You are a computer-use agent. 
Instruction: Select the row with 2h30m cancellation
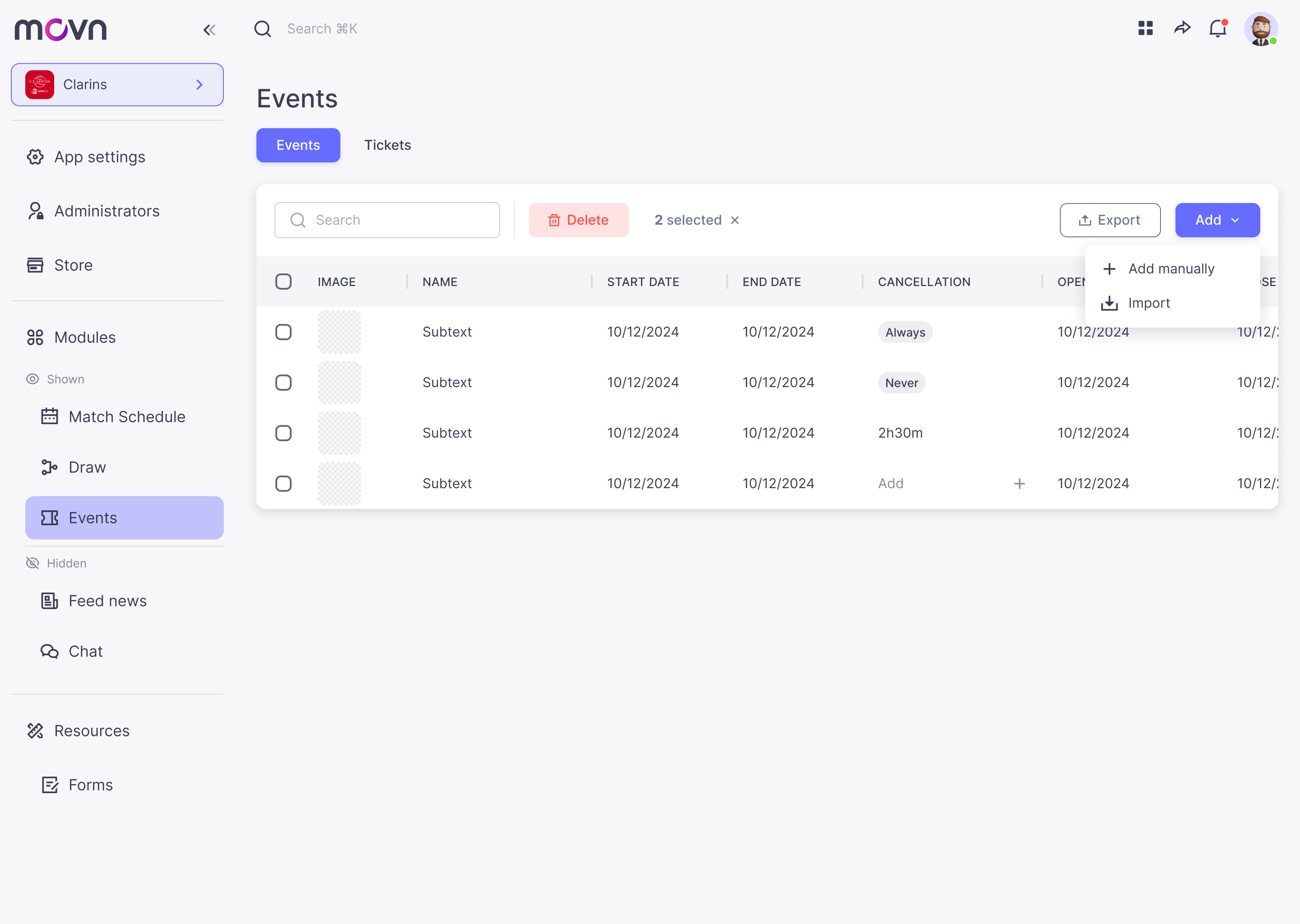[283, 433]
